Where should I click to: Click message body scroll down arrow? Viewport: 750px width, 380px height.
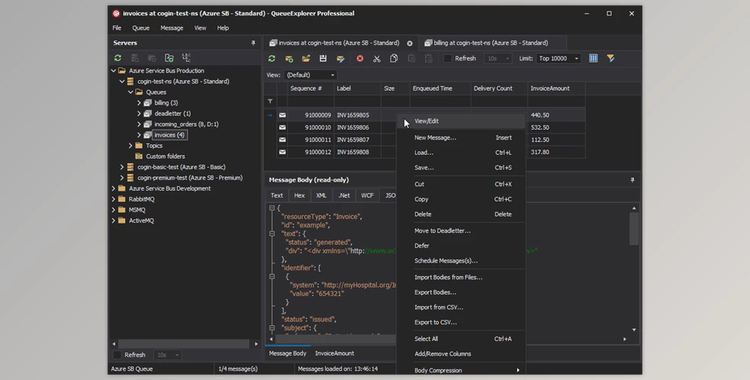coord(634,330)
